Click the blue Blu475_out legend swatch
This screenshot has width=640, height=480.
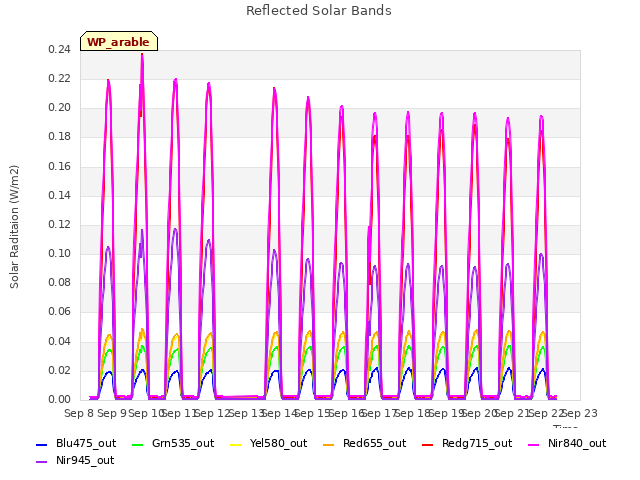42,444
